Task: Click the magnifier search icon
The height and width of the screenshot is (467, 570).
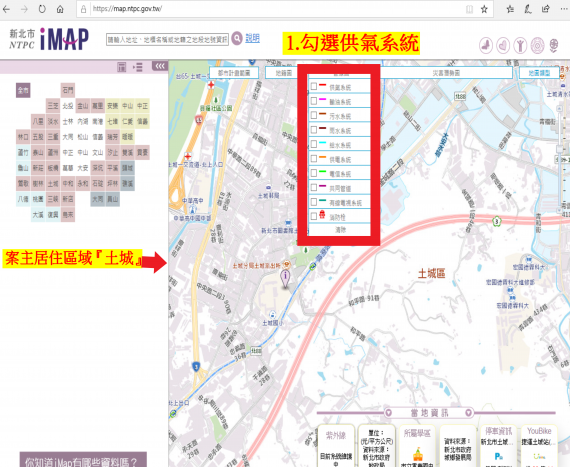Action: pos(237,38)
